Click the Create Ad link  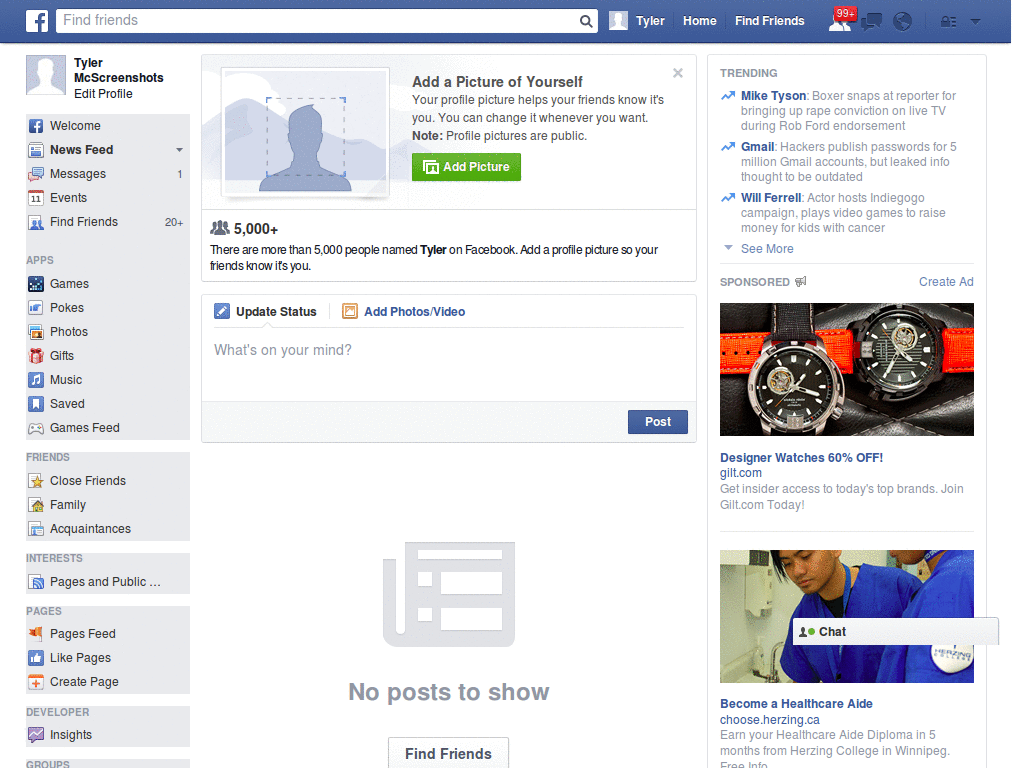coord(946,282)
